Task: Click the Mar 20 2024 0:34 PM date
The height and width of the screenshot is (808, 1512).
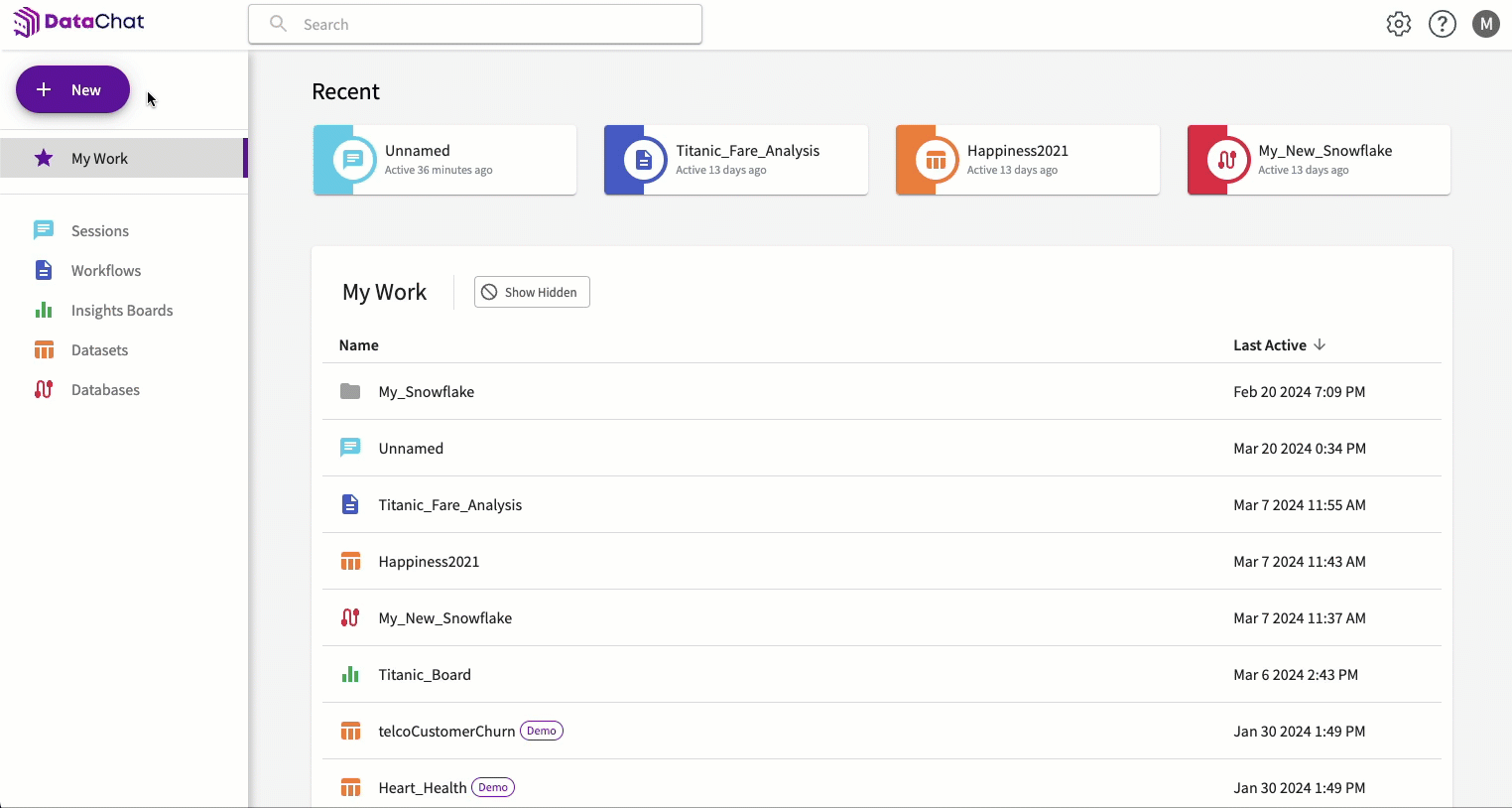Action: click(1300, 448)
